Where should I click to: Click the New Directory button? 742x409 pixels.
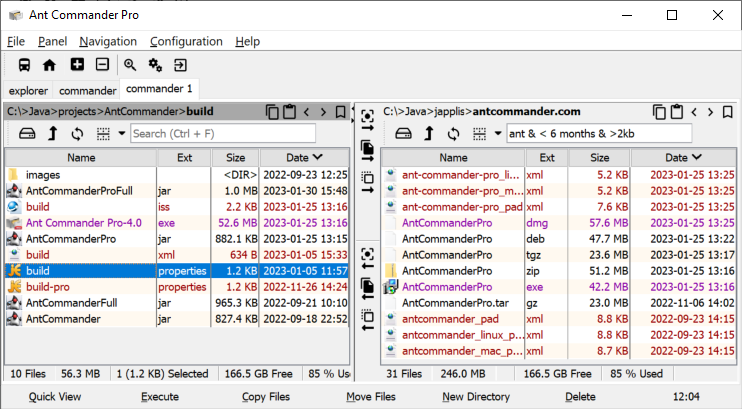pos(476,397)
